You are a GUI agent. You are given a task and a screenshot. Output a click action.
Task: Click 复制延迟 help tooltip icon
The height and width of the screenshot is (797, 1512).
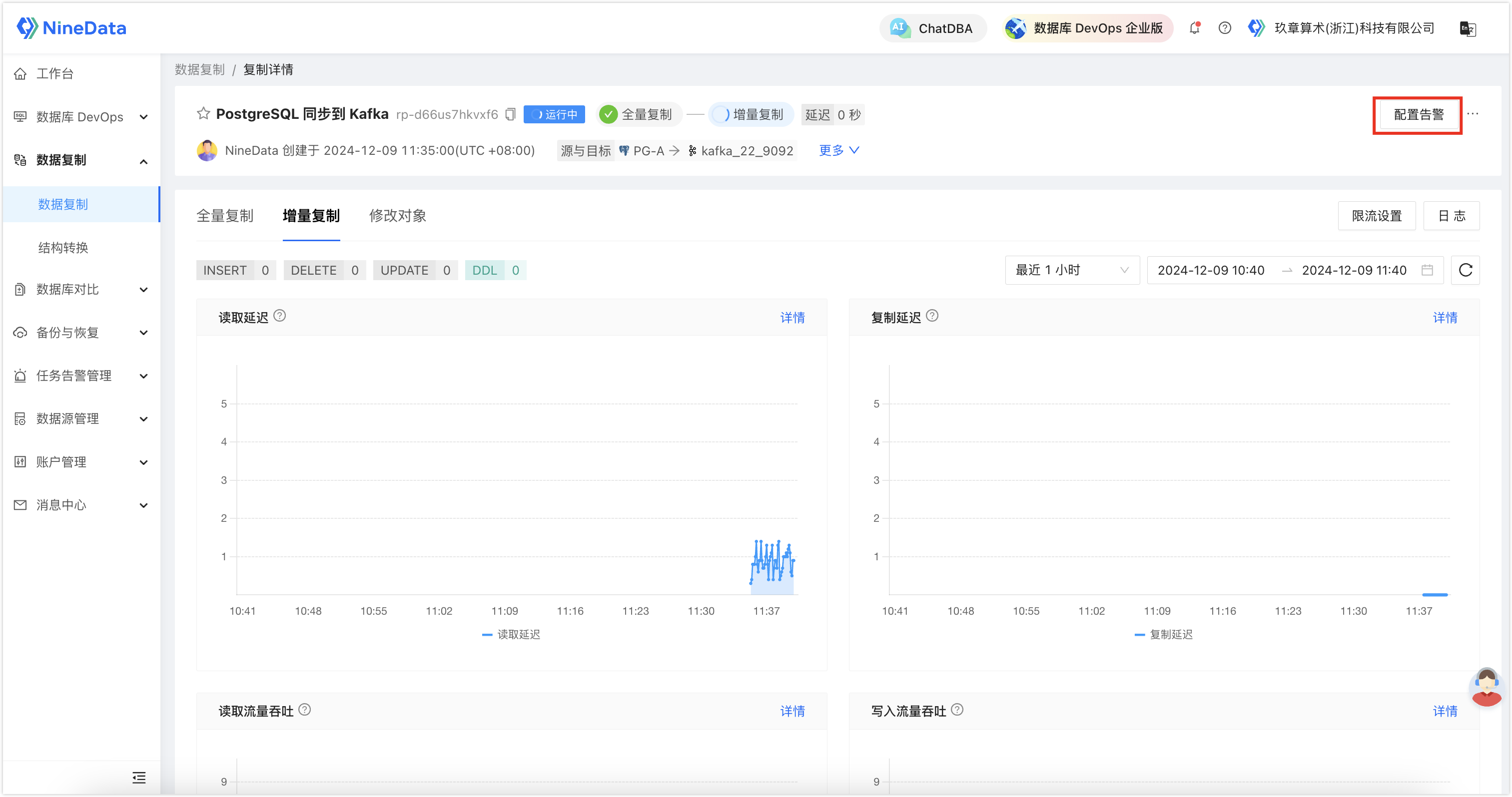coord(932,316)
